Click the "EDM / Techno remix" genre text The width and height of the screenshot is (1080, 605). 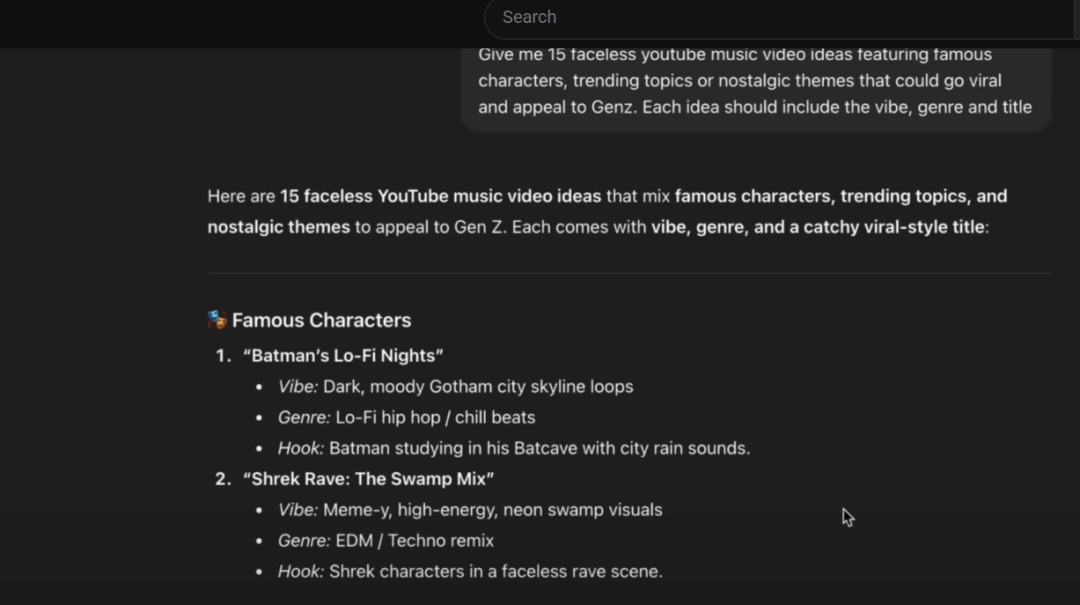[x=414, y=540]
